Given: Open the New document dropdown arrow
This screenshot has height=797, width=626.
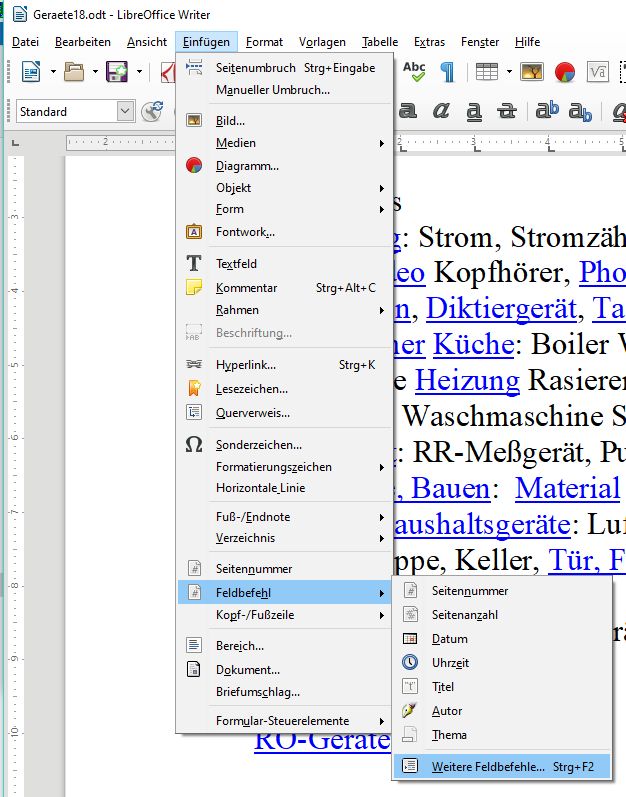Looking at the screenshot, I should [53, 72].
